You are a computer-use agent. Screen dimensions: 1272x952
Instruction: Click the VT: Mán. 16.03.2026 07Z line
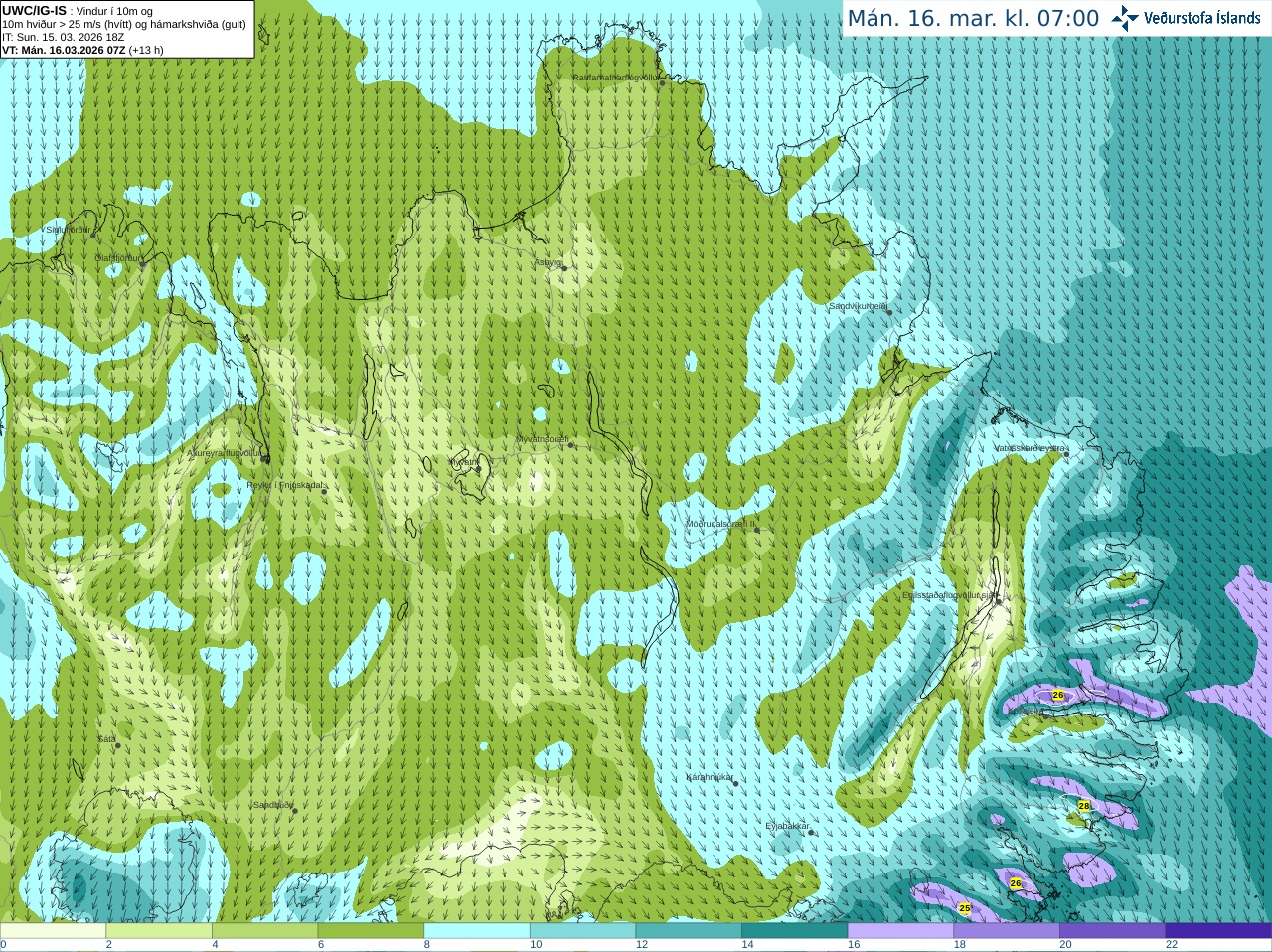click(64, 50)
